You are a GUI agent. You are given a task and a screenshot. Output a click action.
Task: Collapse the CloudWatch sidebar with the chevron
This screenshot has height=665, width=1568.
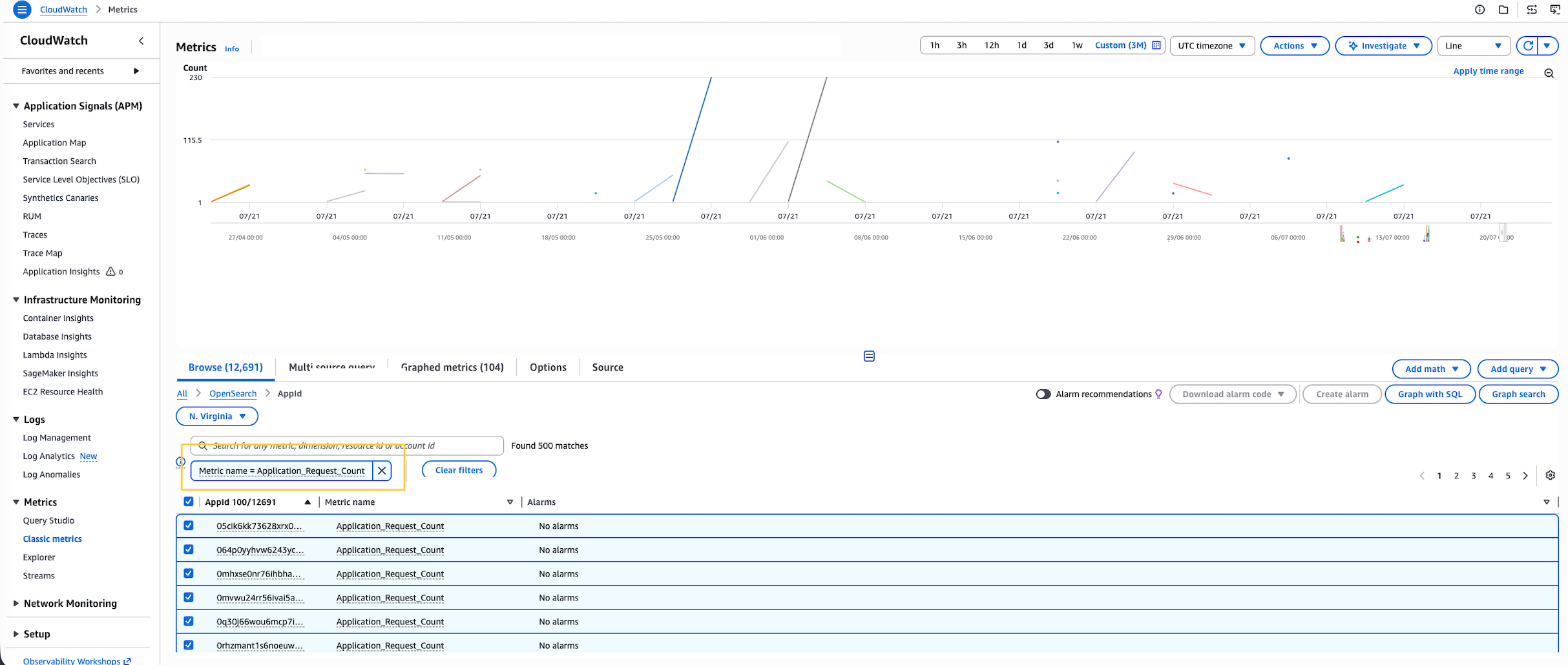coord(141,41)
